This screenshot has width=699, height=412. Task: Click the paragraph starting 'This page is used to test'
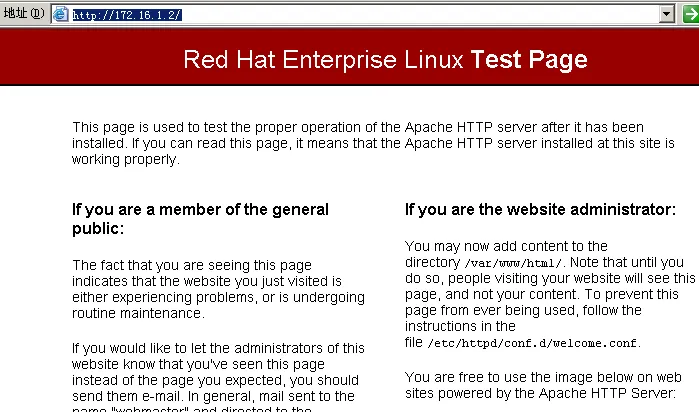click(373, 143)
